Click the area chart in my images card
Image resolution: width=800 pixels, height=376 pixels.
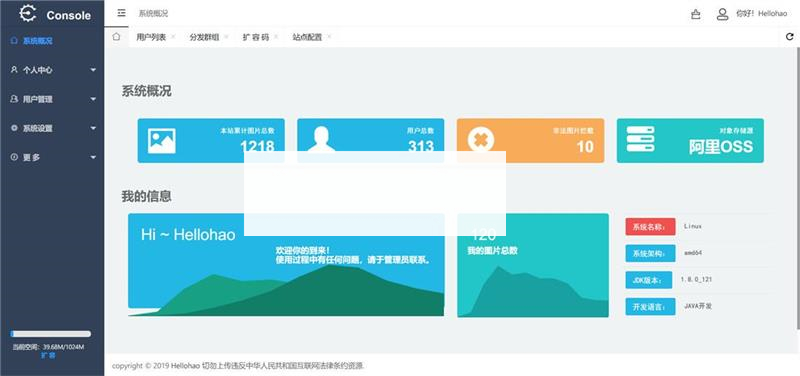pos(533,292)
